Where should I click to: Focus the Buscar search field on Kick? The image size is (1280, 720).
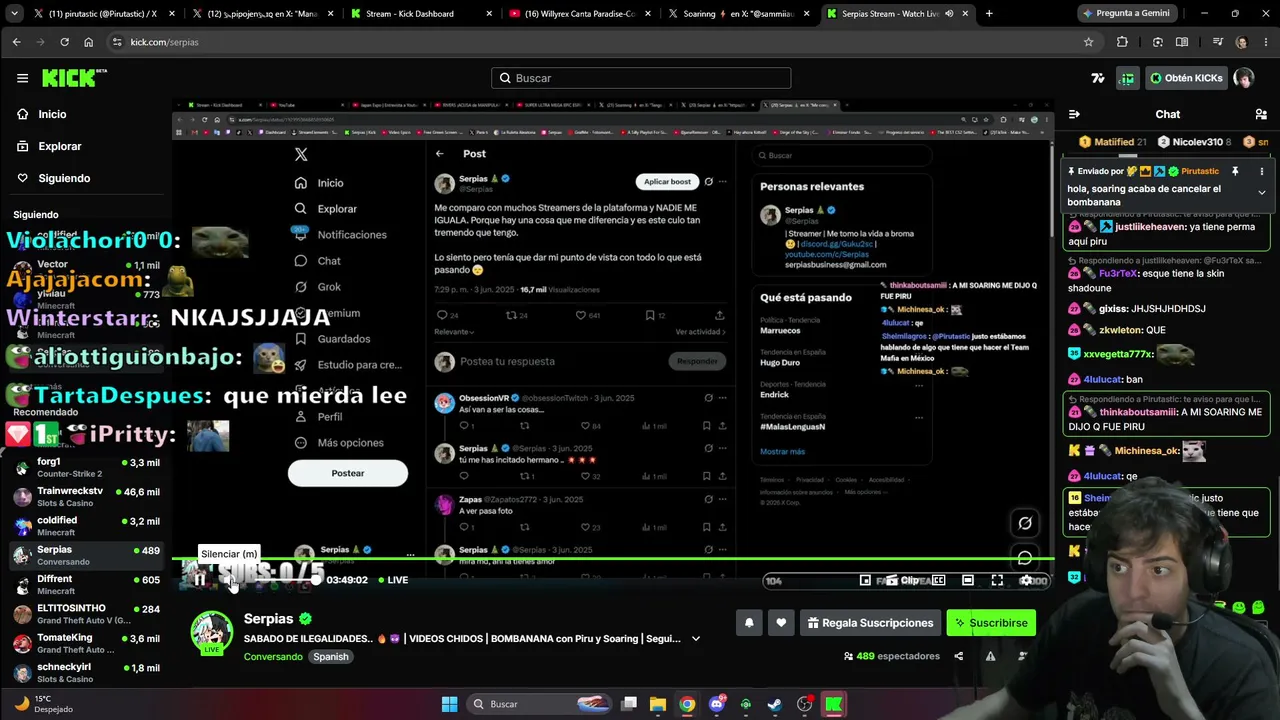point(641,78)
